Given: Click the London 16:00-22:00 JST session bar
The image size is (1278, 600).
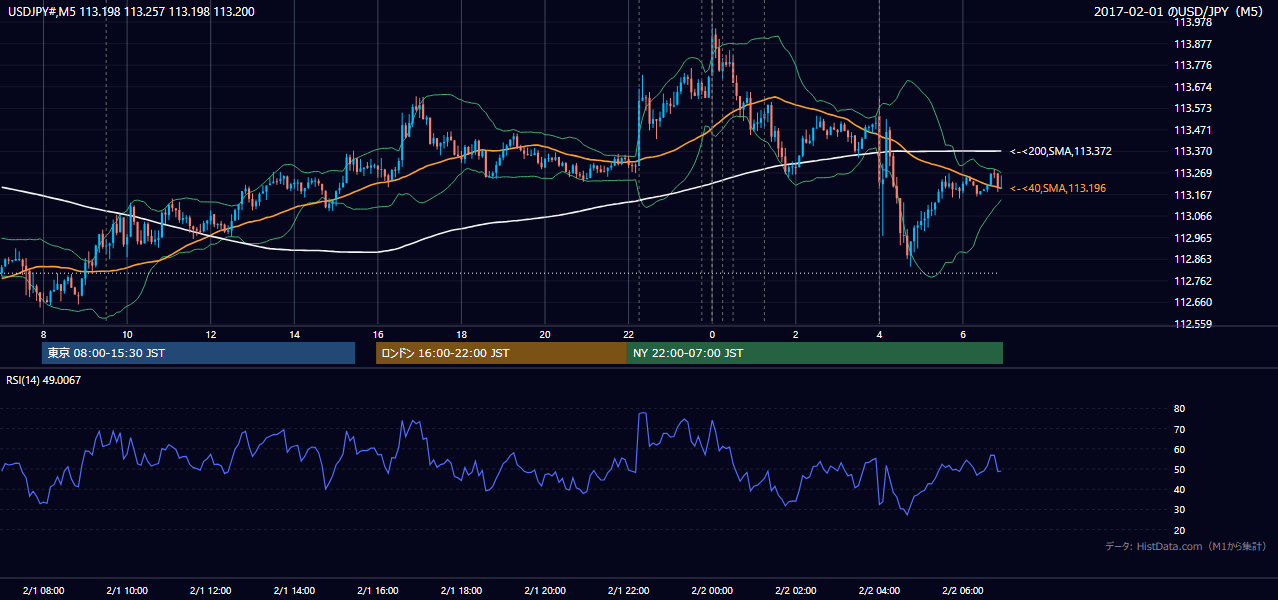Looking at the screenshot, I should (x=501, y=353).
